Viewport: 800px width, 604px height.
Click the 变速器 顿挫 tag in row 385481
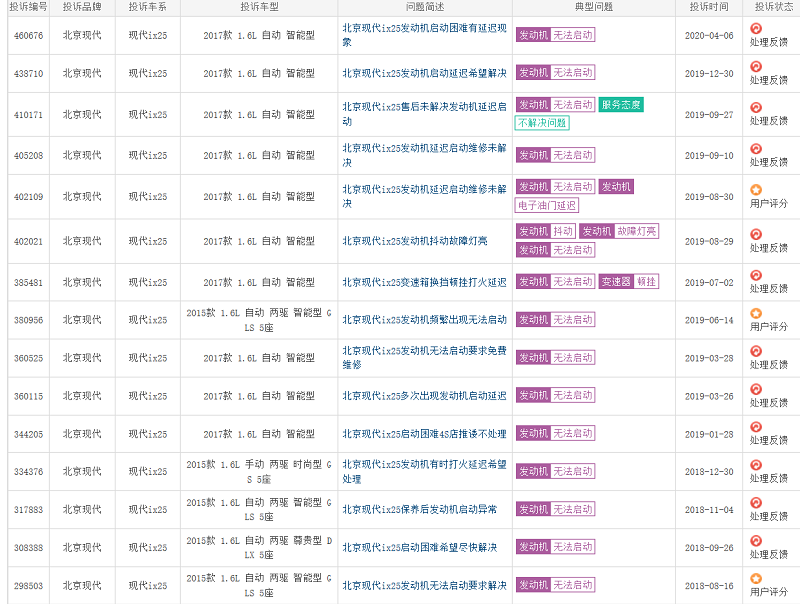pyautogui.click(x=629, y=282)
